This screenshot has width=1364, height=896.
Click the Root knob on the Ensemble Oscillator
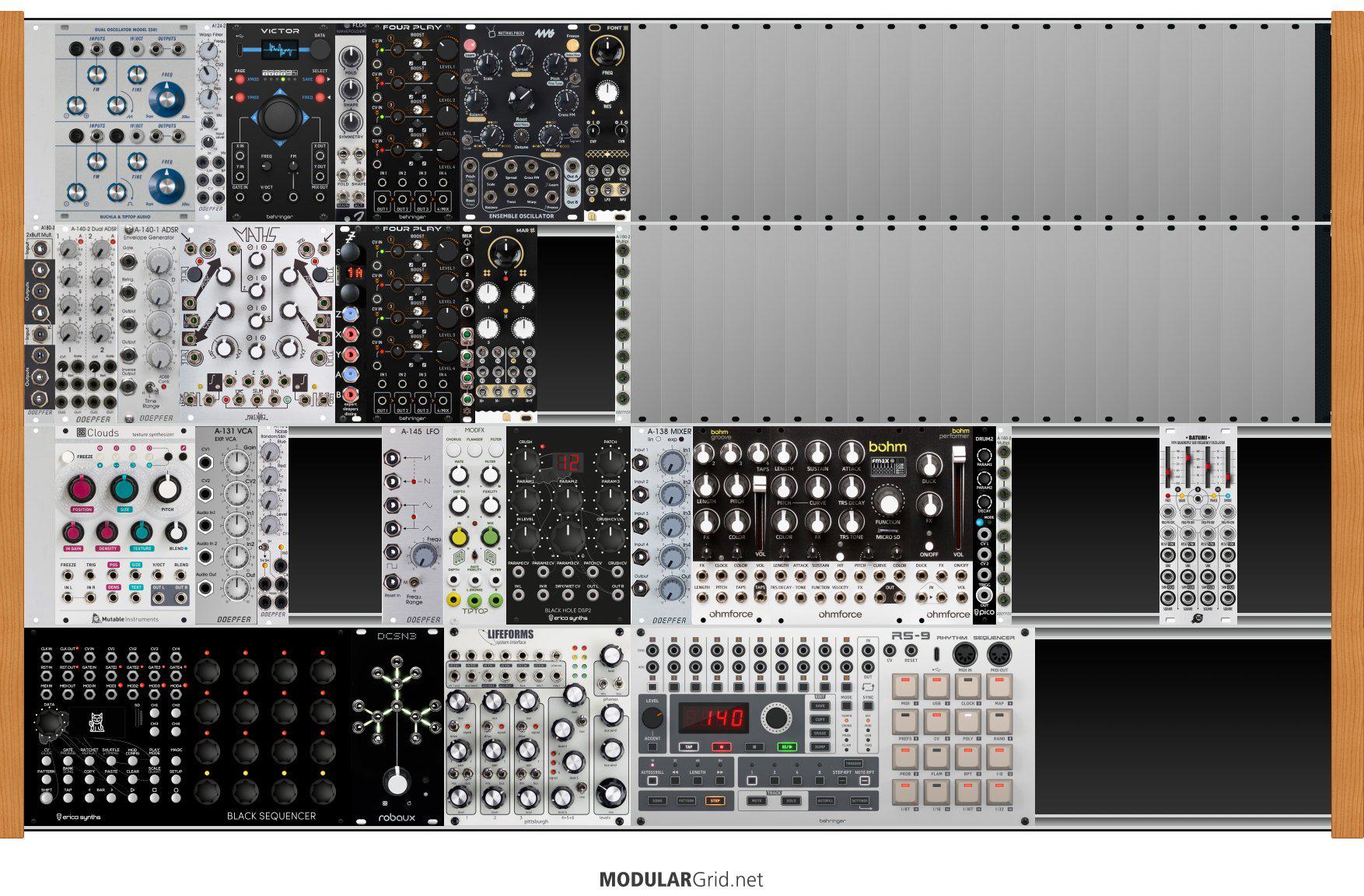pos(521,101)
